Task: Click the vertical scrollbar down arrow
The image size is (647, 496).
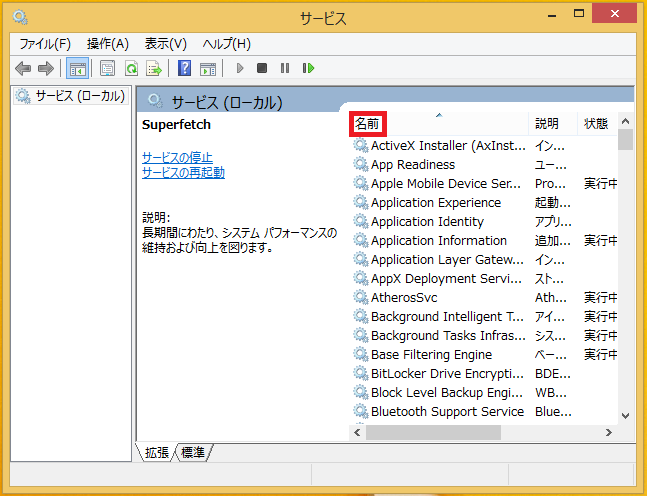Action: click(626, 416)
